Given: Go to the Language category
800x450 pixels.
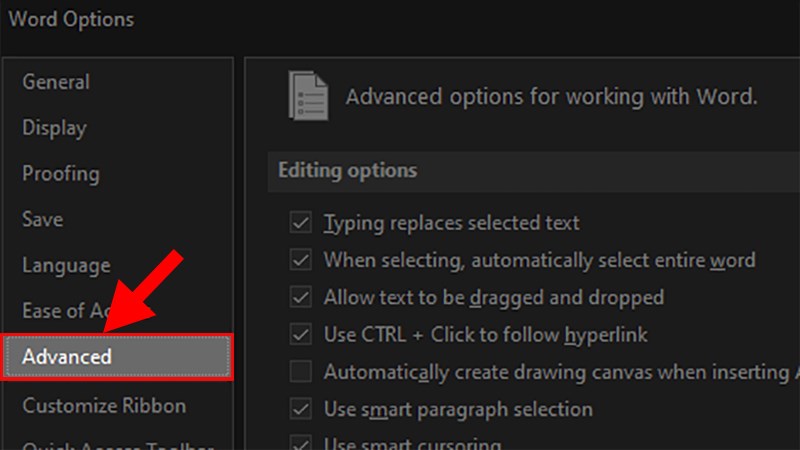Looking at the screenshot, I should pos(66,265).
